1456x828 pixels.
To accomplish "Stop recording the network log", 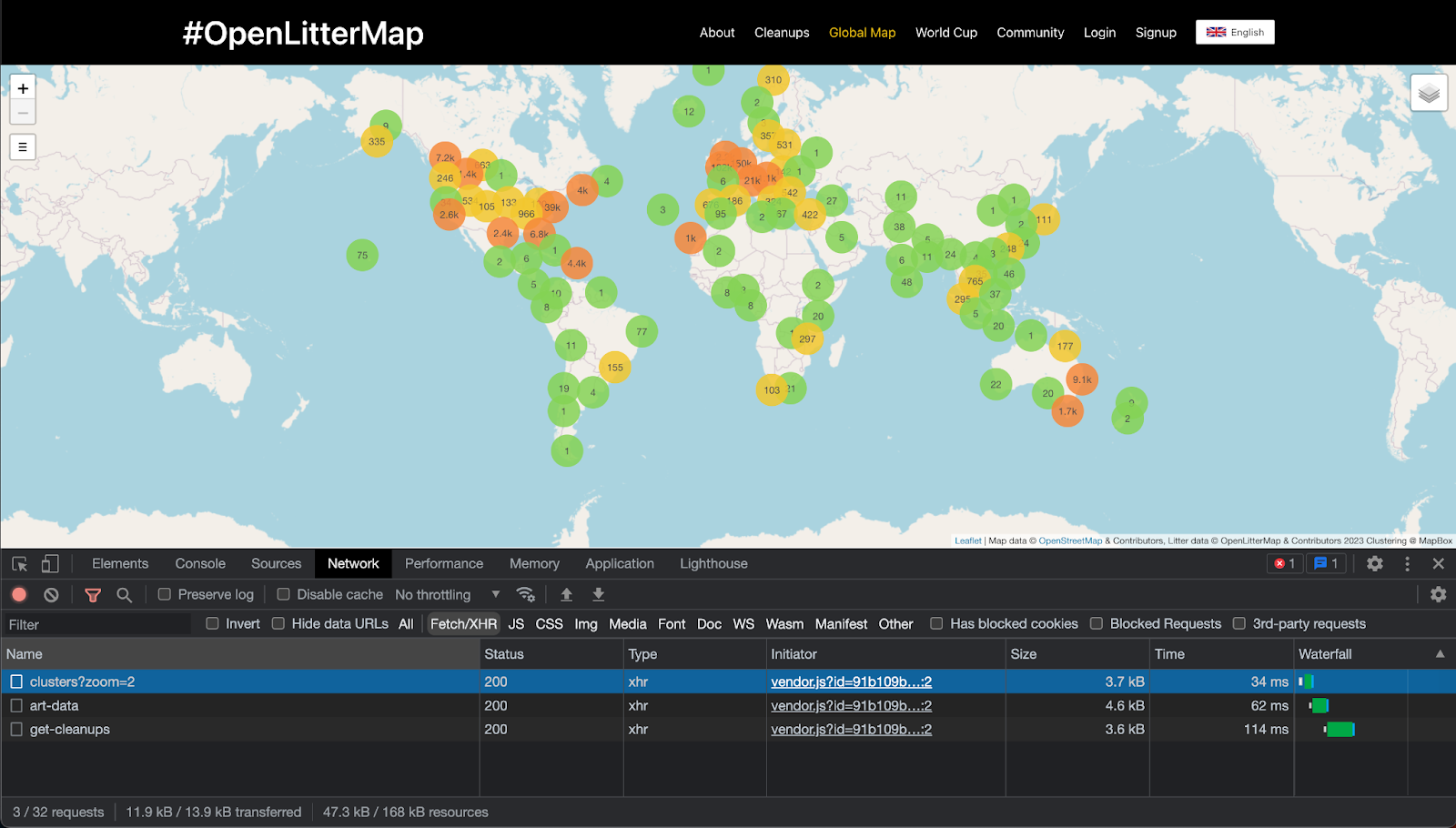I will coord(19,595).
